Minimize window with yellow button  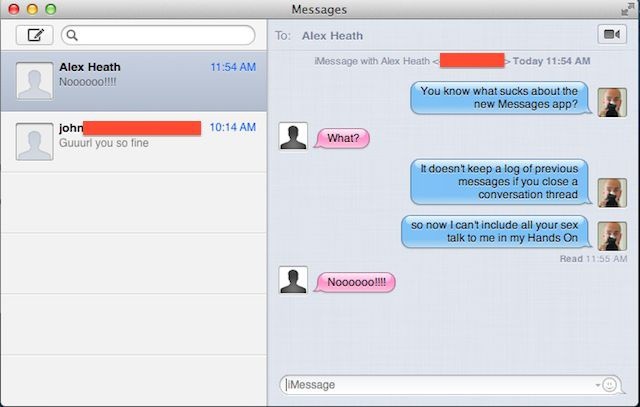click(32, 9)
